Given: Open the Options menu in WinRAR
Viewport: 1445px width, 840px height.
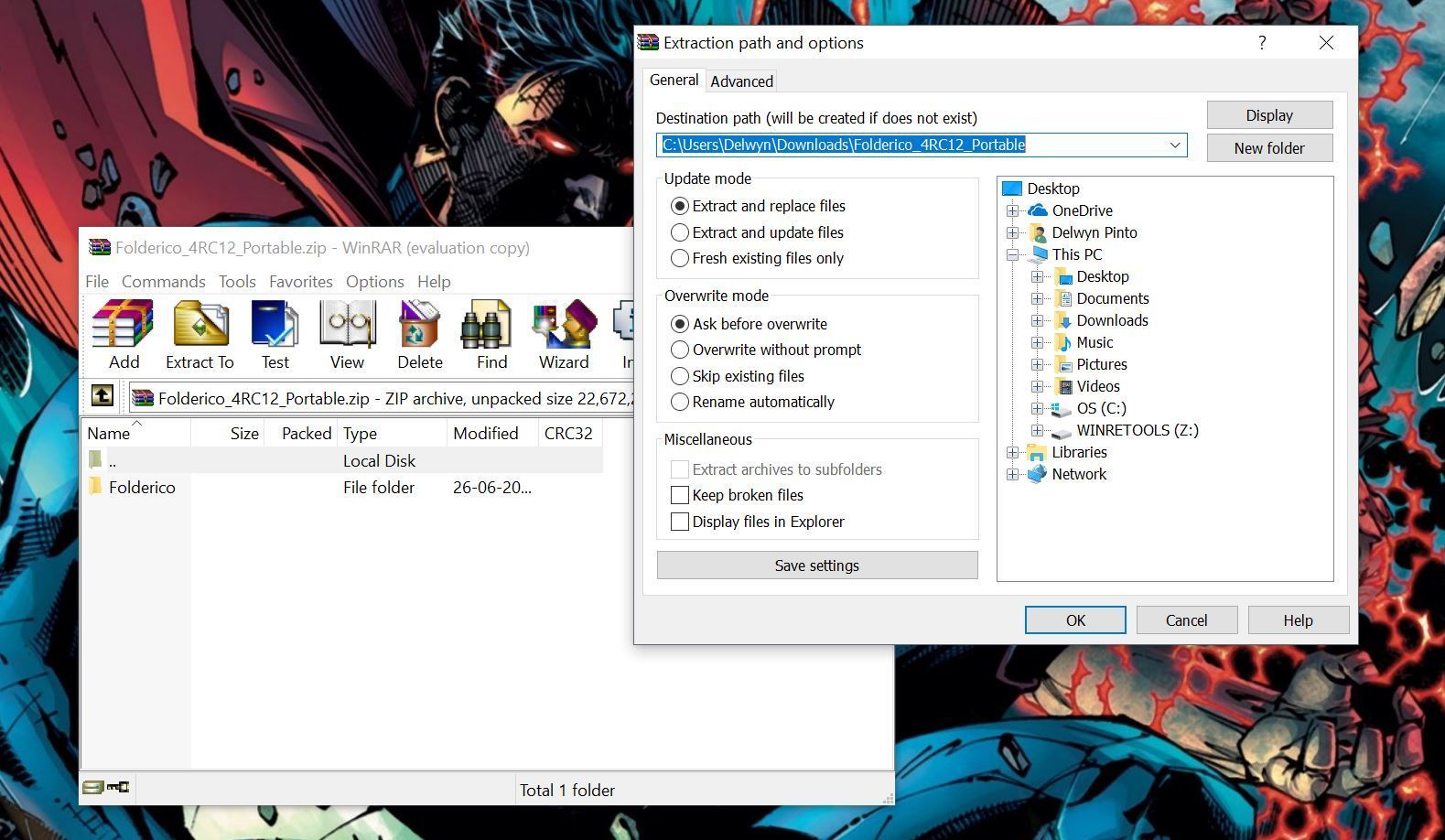Looking at the screenshot, I should pos(375,282).
